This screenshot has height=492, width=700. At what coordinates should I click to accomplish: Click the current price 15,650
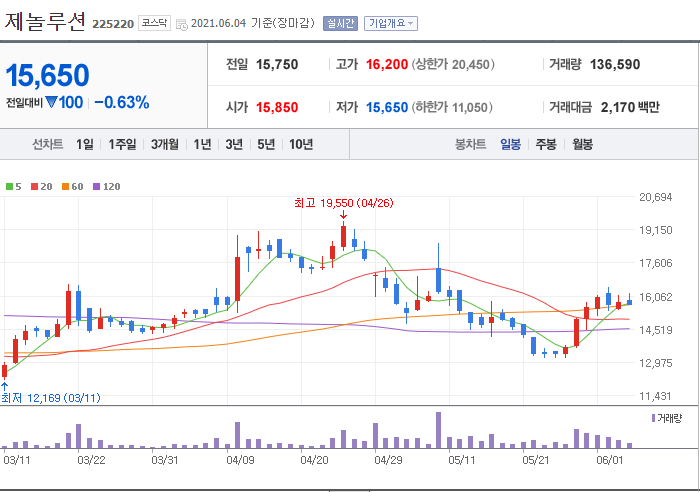47,75
